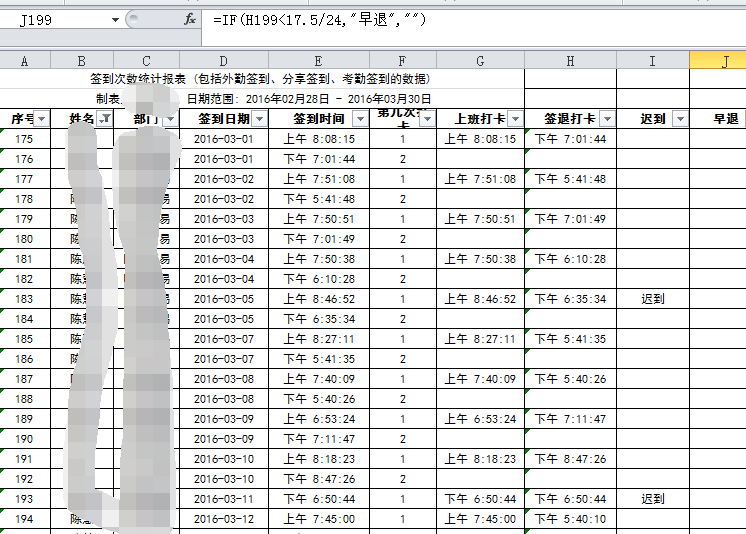Select highlighted column J header
746x534 pixels.
[718, 60]
